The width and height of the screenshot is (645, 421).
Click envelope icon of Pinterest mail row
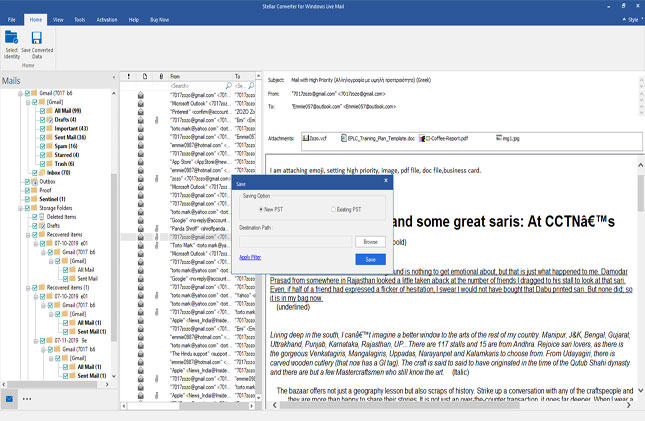click(x=141, y=112)
